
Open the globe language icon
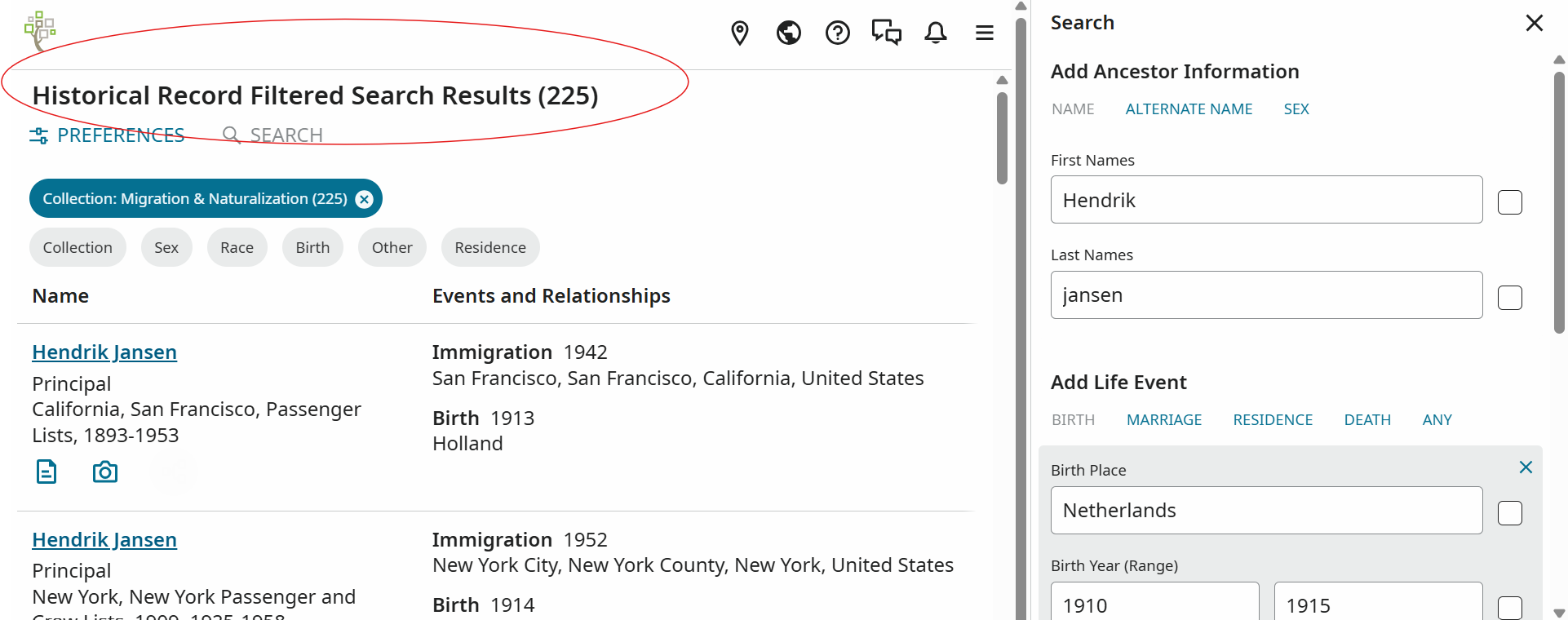(789, 33)
